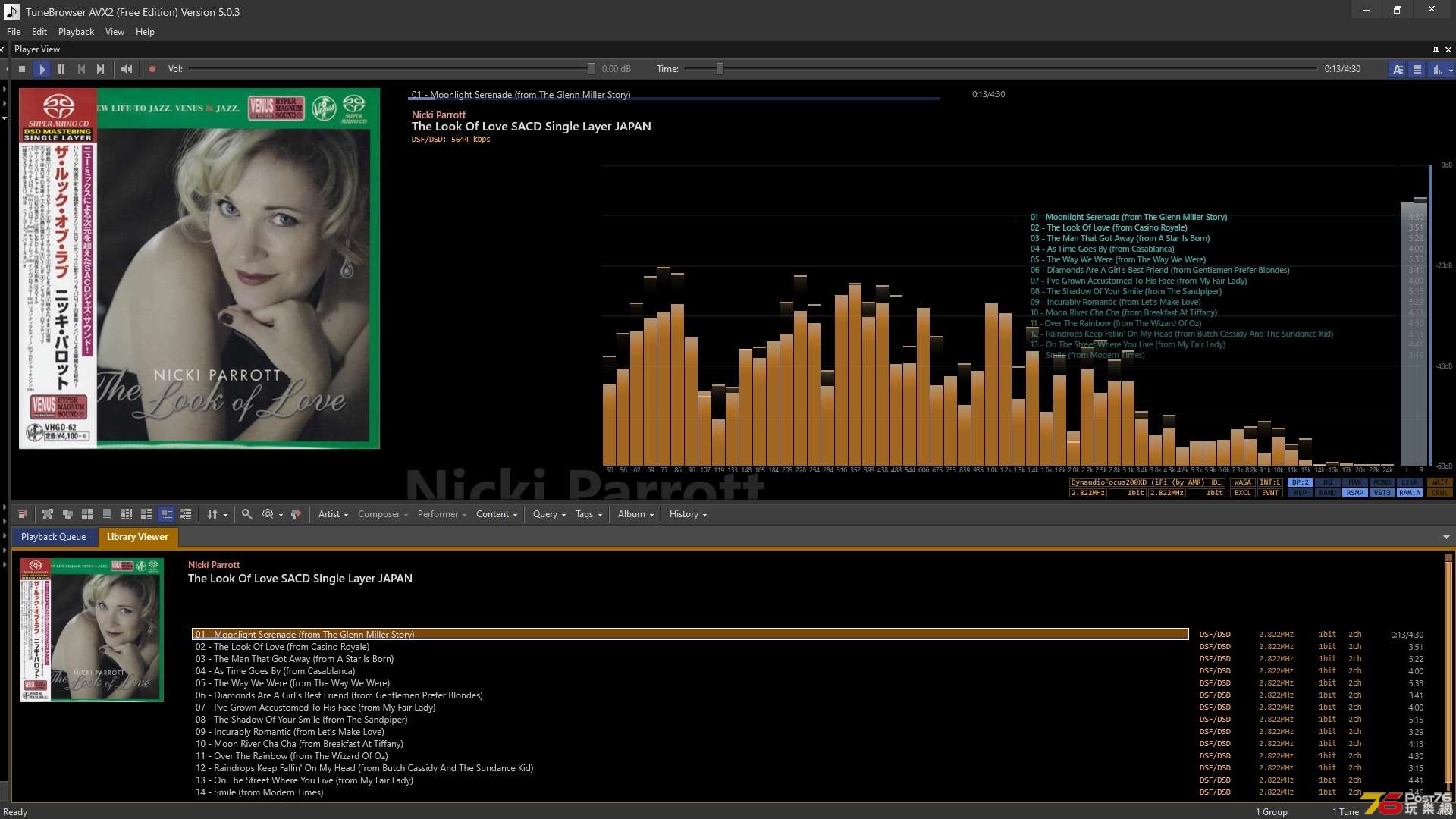Select the cover with track list view icon
The height and width of the screenshot is (819, 1456).
[146, 514]
